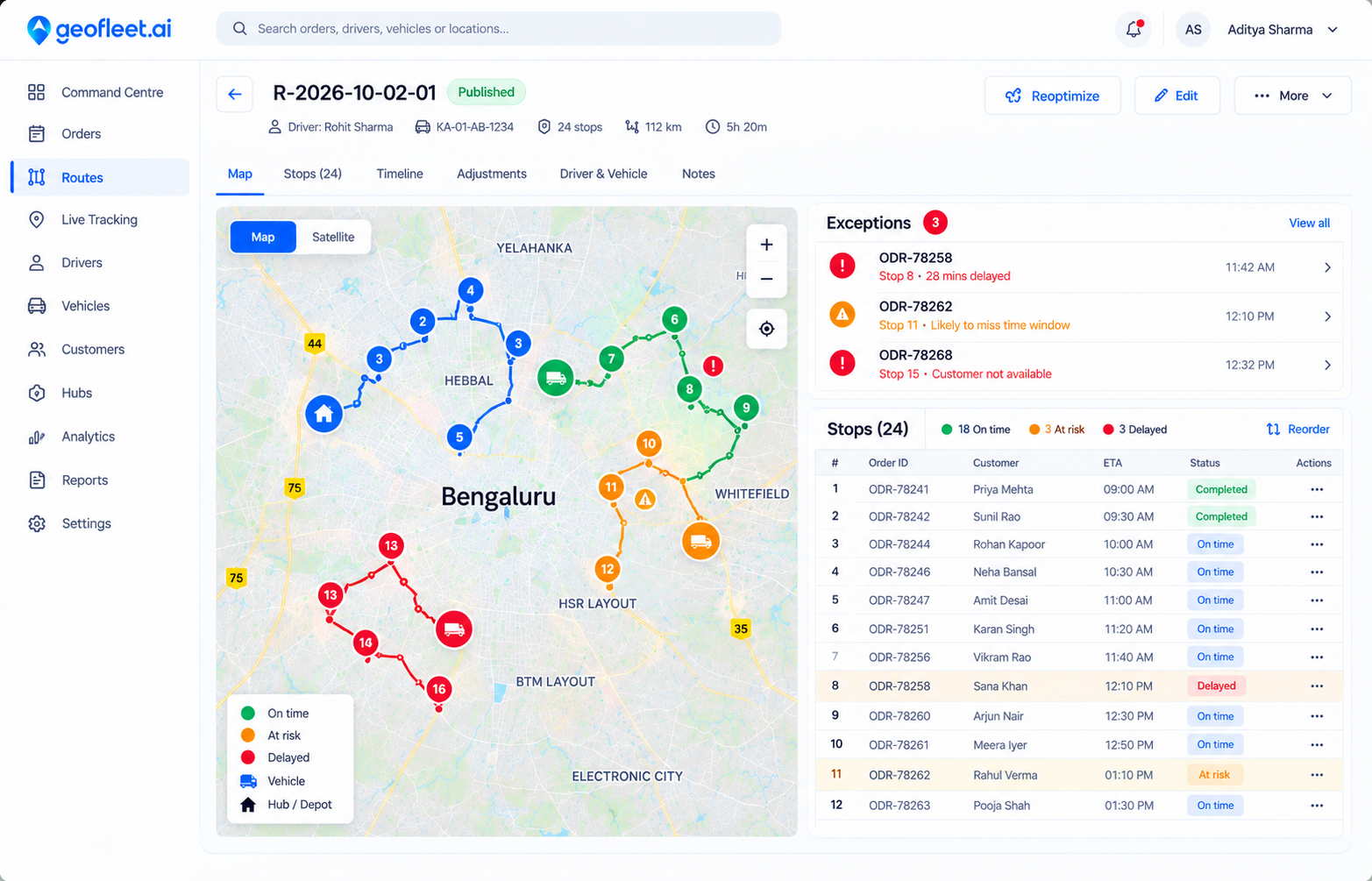Recenter map with the locate icon

[x=766, y=329]
